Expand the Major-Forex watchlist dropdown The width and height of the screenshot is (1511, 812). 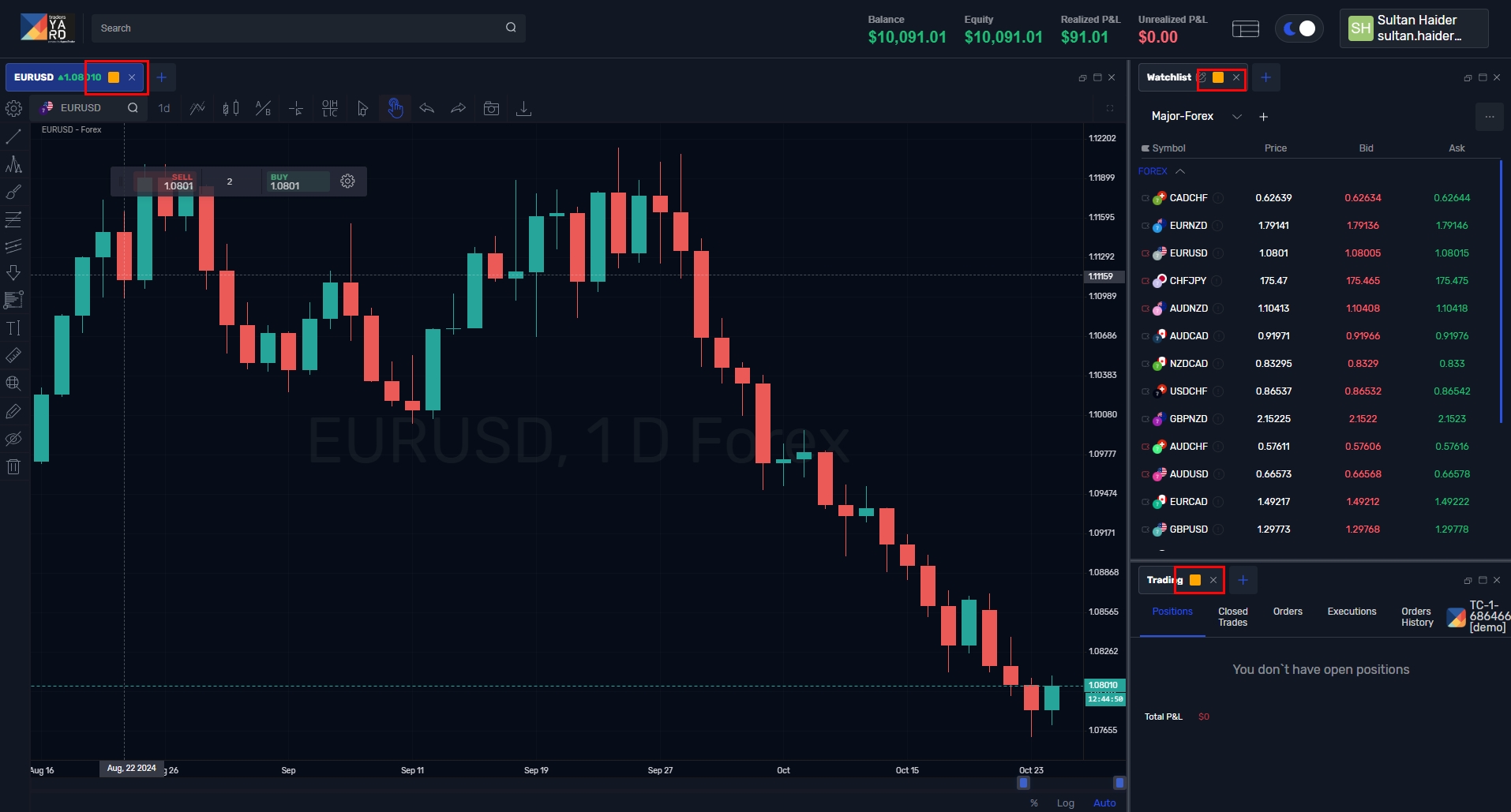[x=1236, y=117]
